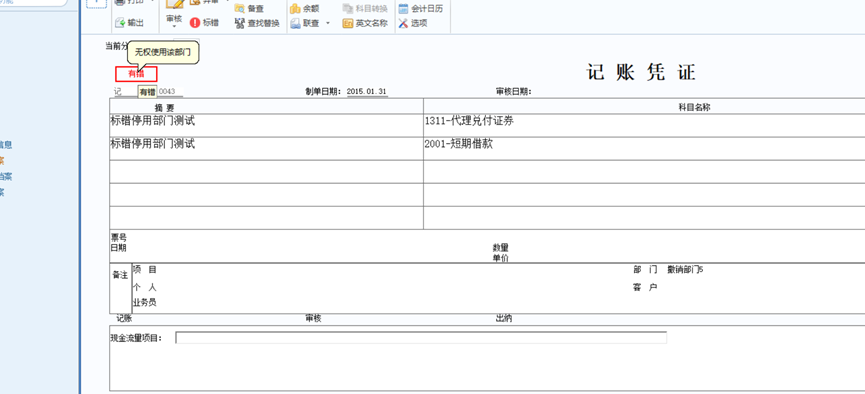Click the red 有错 error badge
Viewport: 865px width, 394px height.
tap(136, 74)
